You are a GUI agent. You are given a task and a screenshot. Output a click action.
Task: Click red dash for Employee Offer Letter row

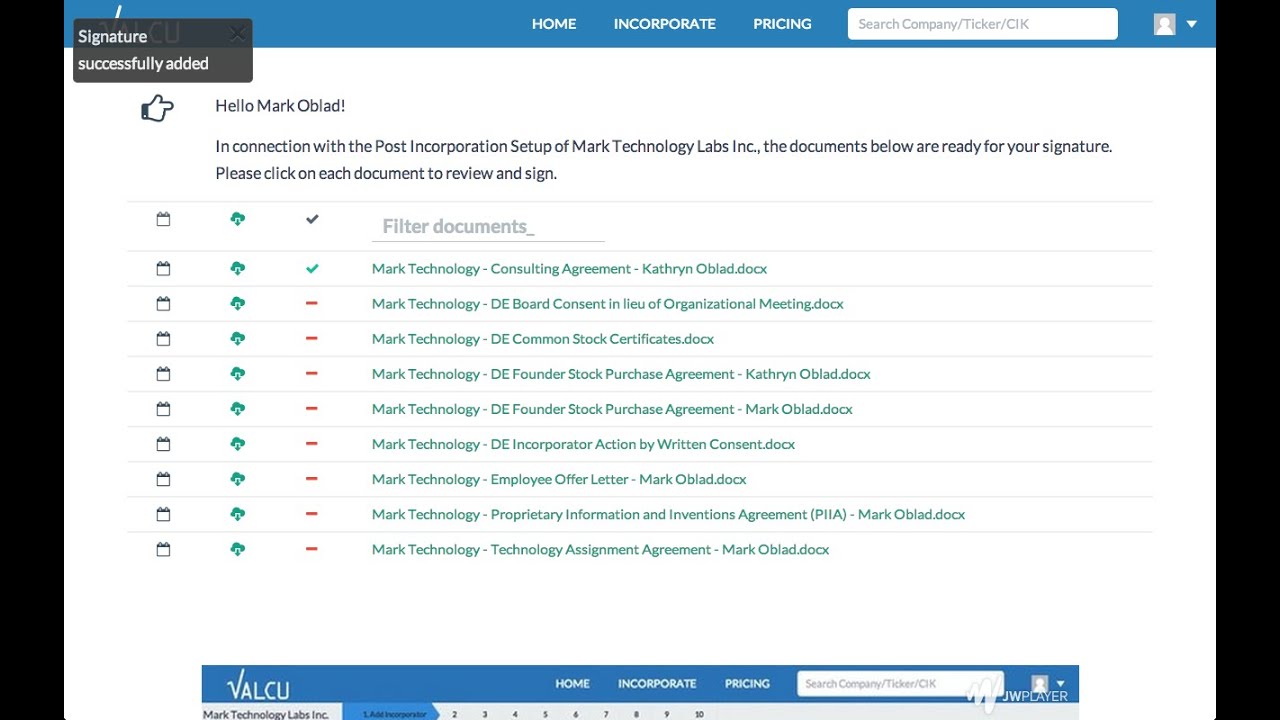point(312,478)
